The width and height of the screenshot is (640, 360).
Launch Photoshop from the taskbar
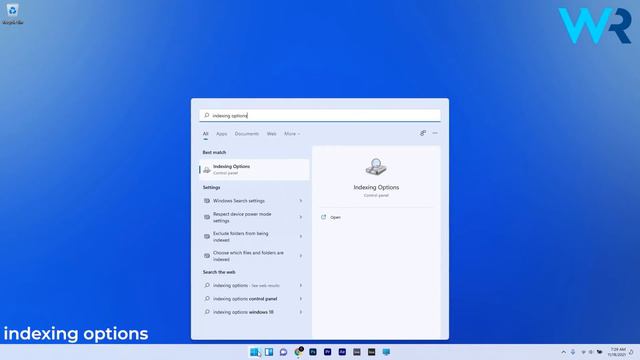click(313, 352)
